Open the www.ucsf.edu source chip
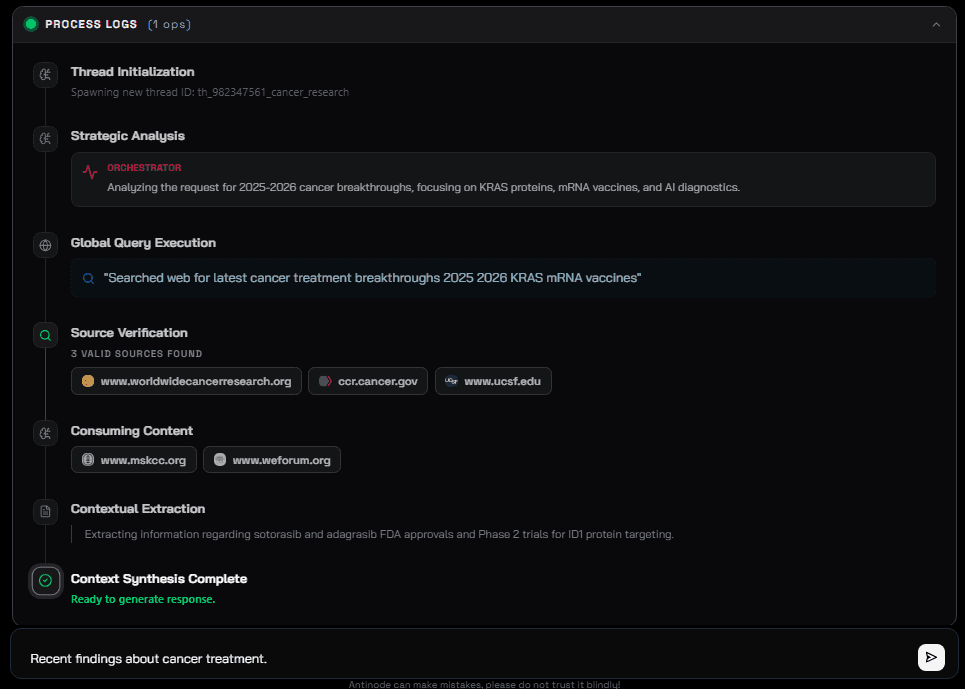 click(x=493, y=381)
